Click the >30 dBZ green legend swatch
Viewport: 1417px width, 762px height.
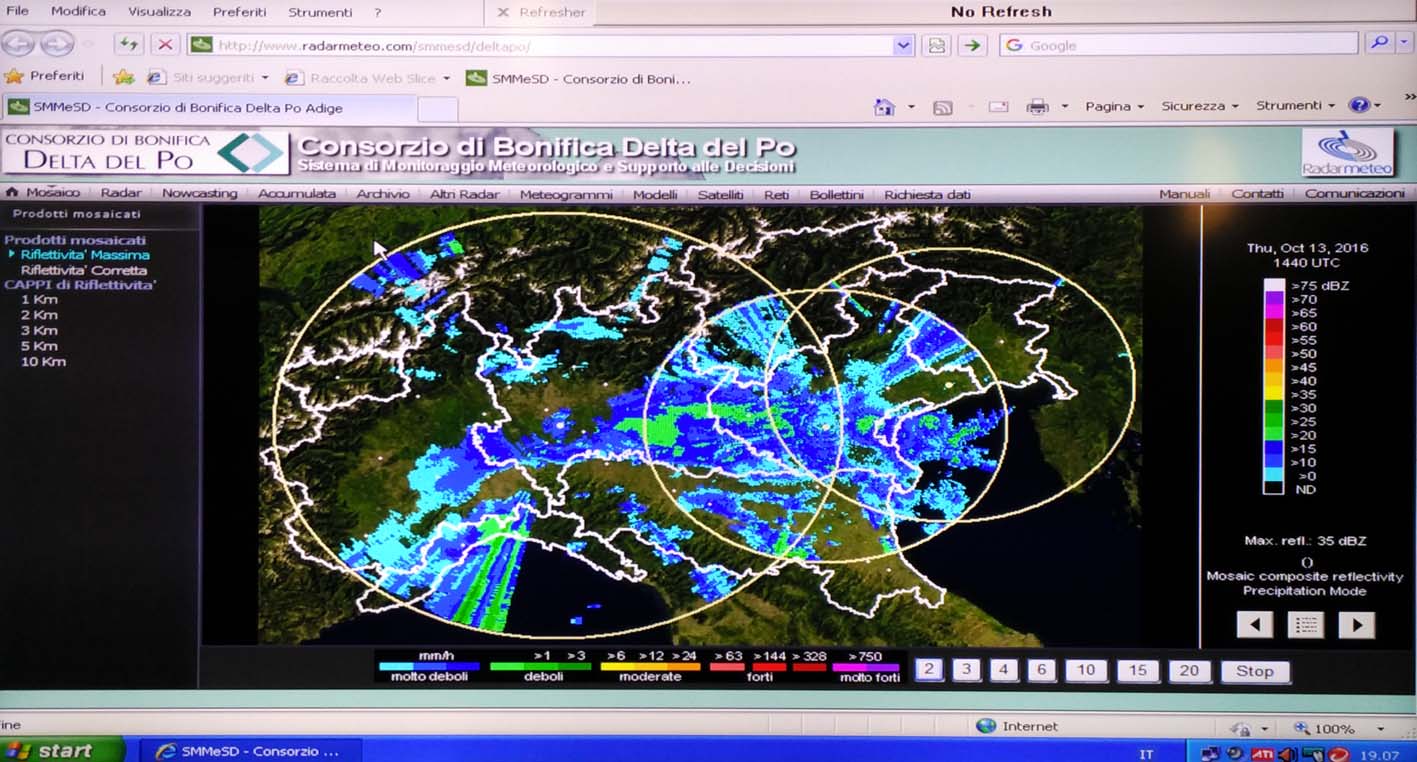1273,408
